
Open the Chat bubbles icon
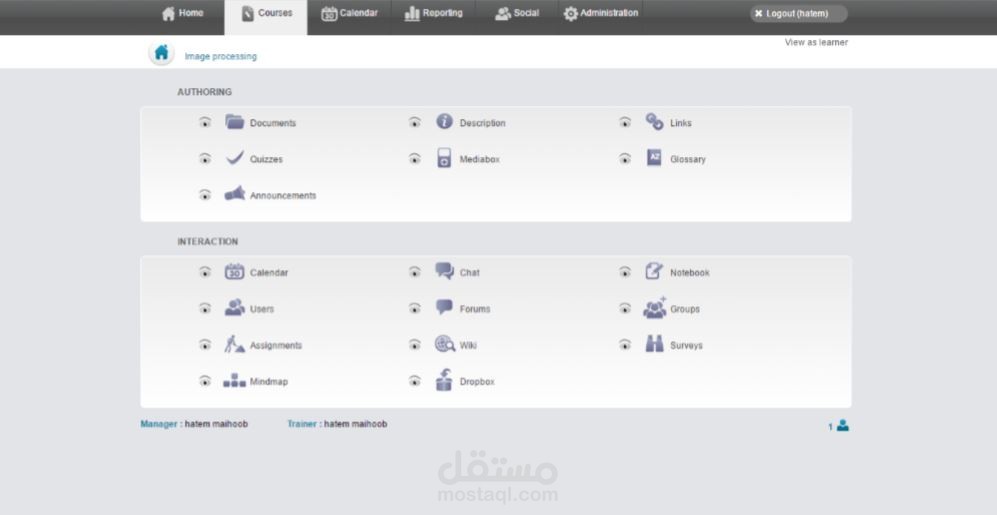click(444, 271)
